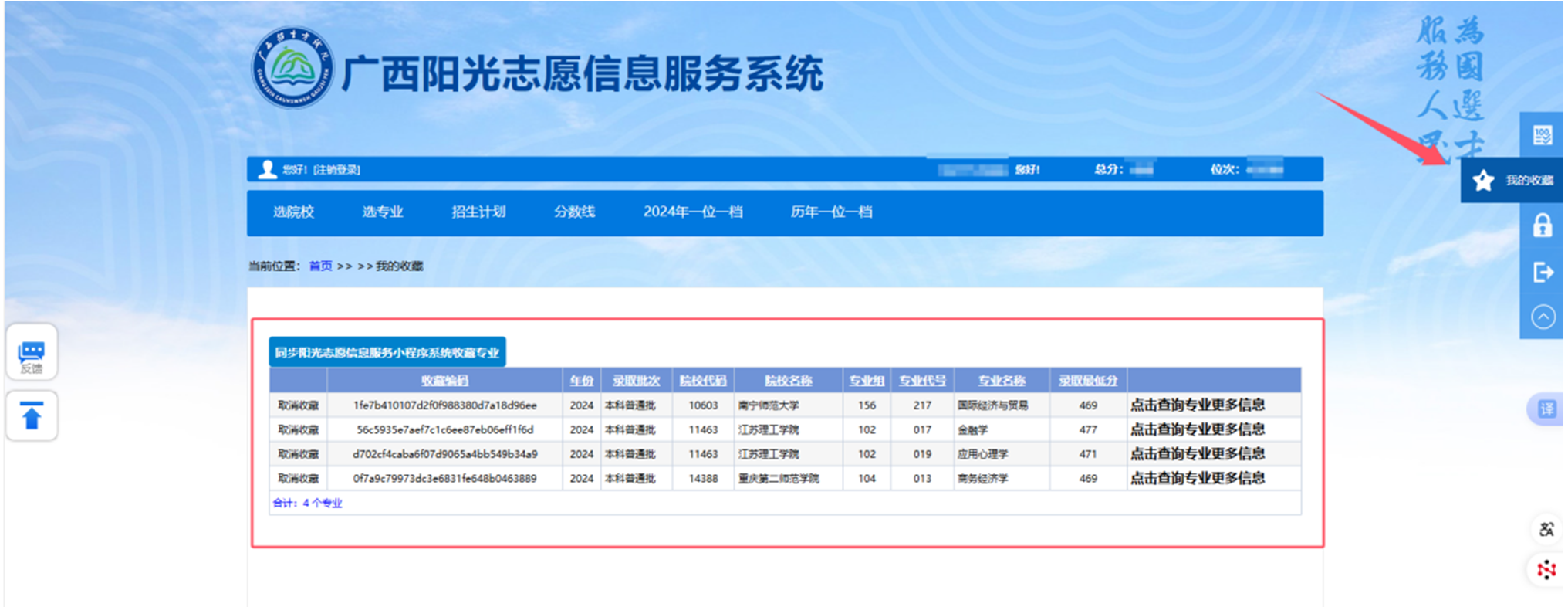Viewport: 1568px width, 607px height.
Task: Click the padlock icon in right sidebar
Action: click(x=1543, y=226)
